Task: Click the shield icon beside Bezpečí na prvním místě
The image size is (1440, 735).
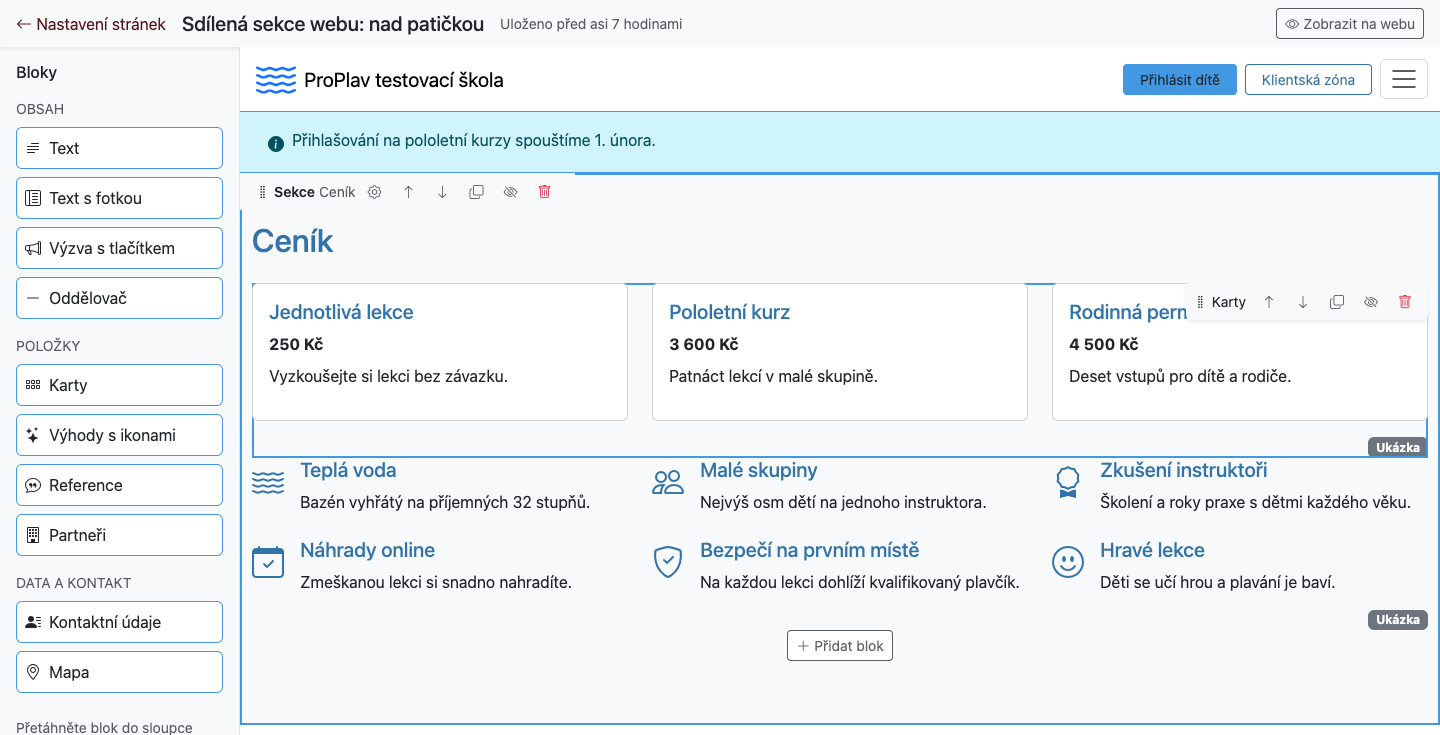Action: [668, 562]
